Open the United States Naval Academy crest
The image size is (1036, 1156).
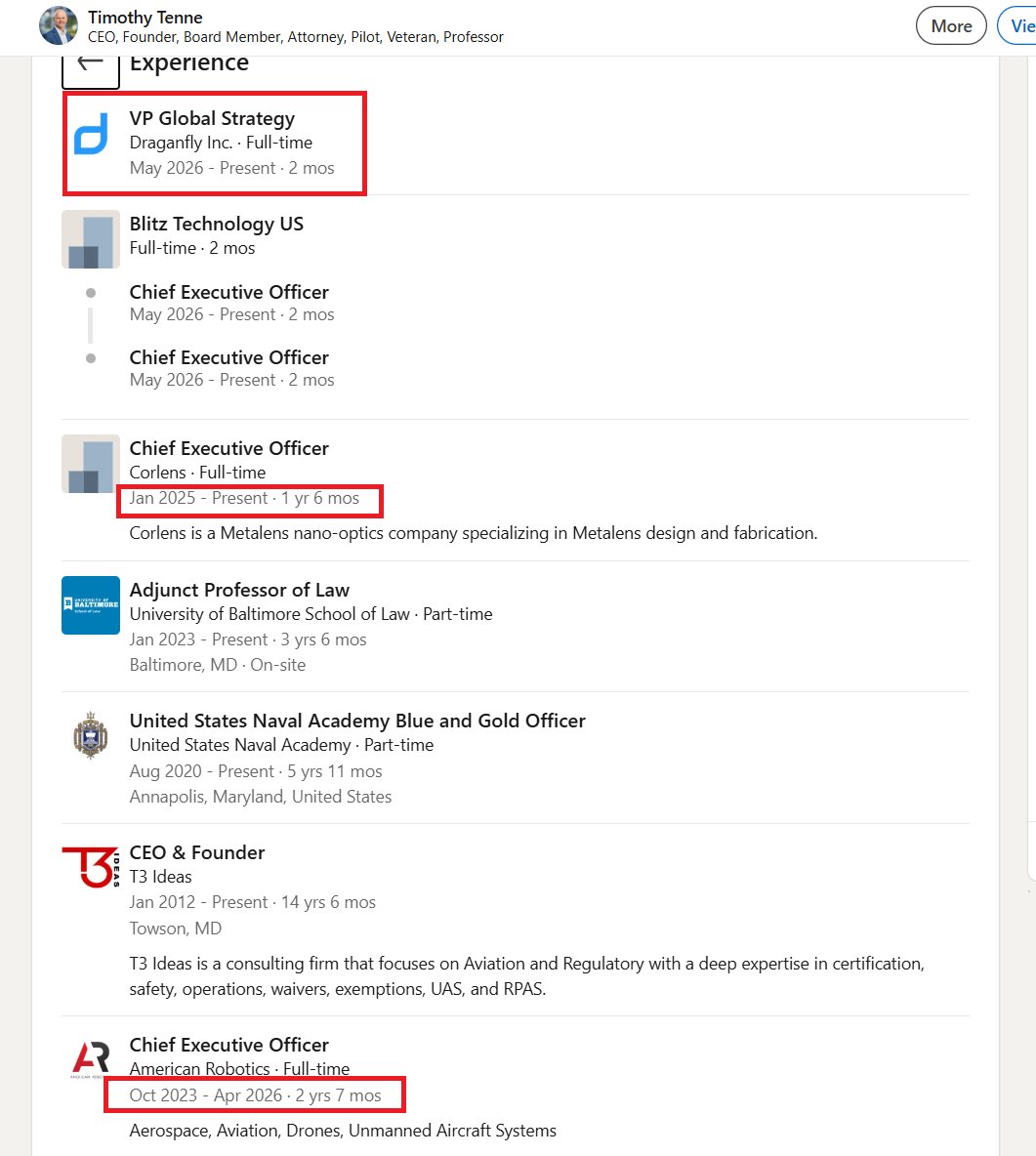pyautogui.click(x=91, y=735)
